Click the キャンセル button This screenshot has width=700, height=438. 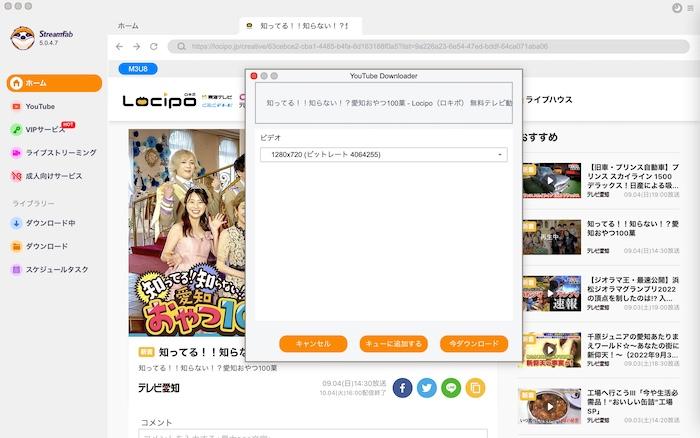coord(313,344)
